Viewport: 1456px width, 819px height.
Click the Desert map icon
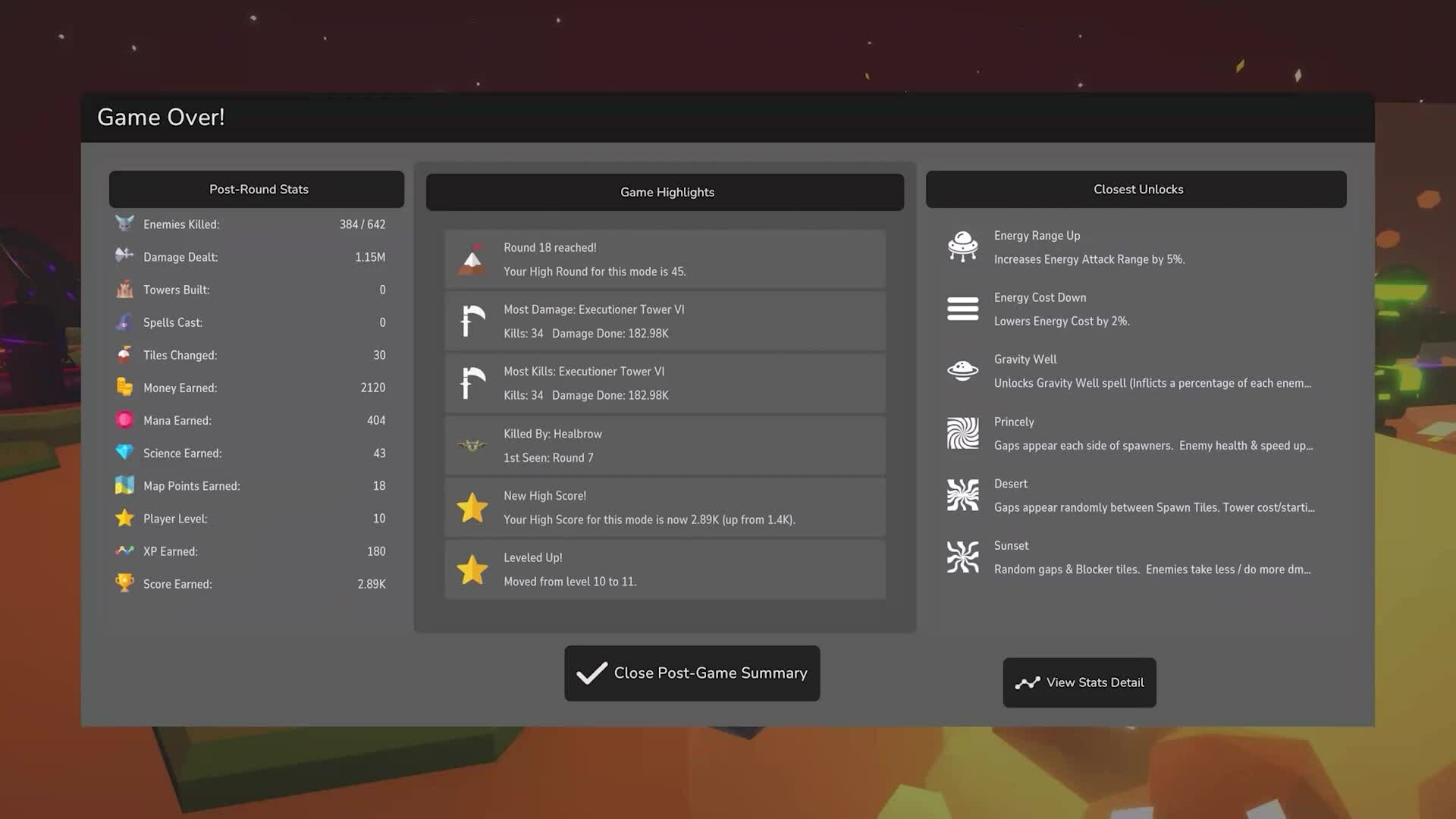click(962, 495)
